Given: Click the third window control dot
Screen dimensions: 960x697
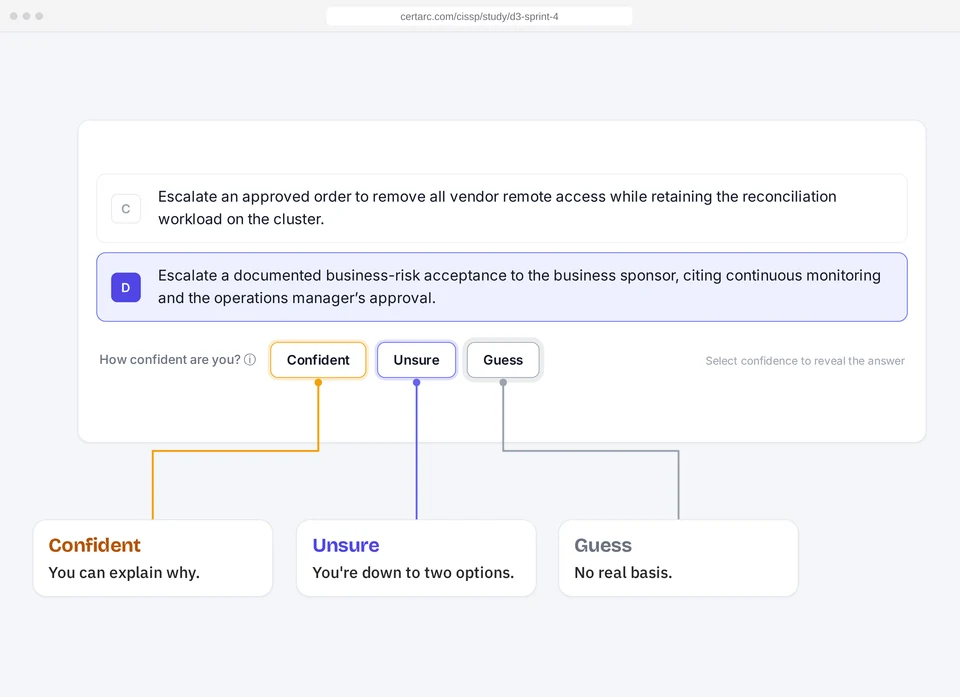Looking at the screenshot, I should click(39, 16).
